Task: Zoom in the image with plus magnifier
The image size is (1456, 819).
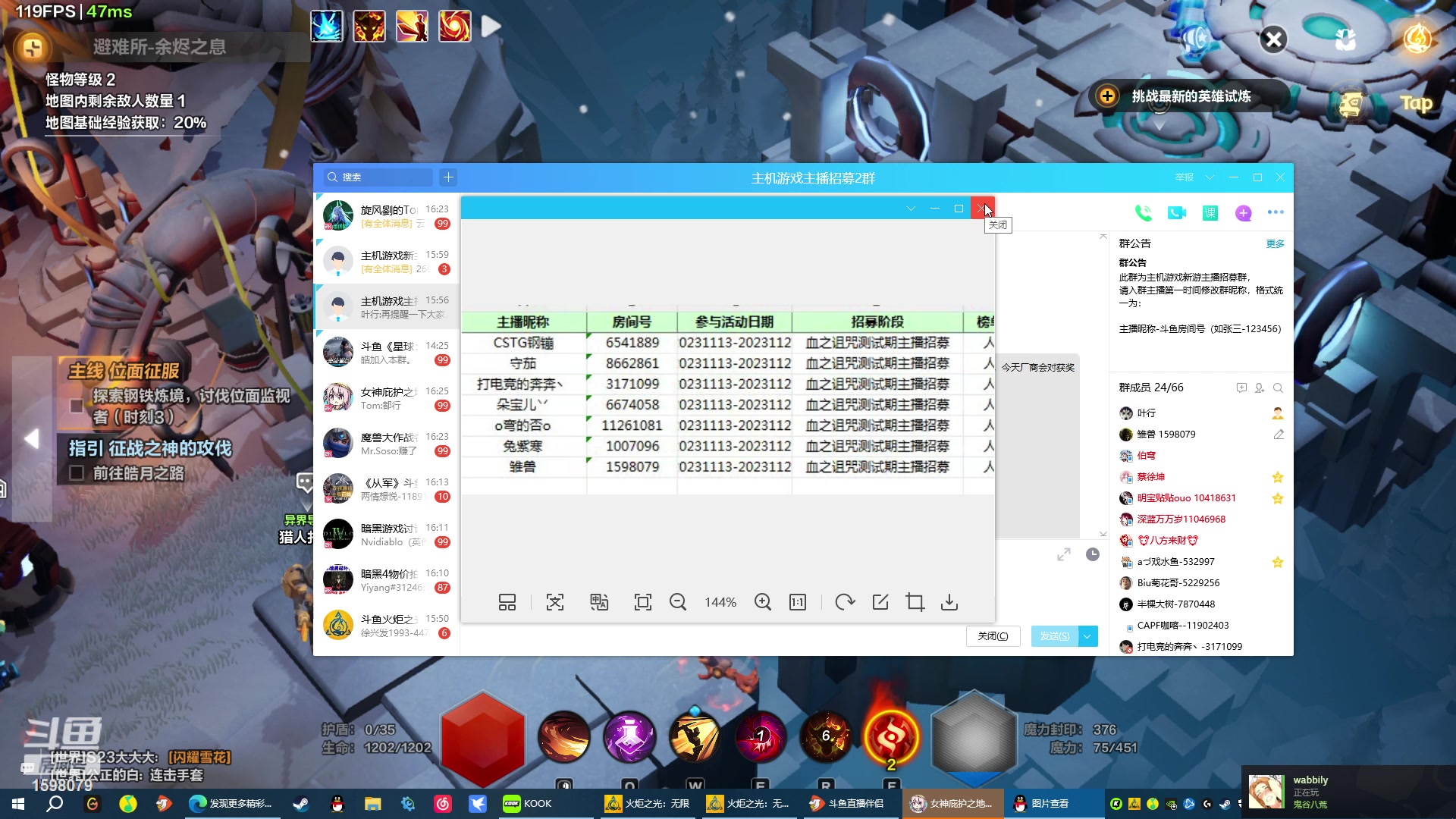Action: tap(763, 602)
